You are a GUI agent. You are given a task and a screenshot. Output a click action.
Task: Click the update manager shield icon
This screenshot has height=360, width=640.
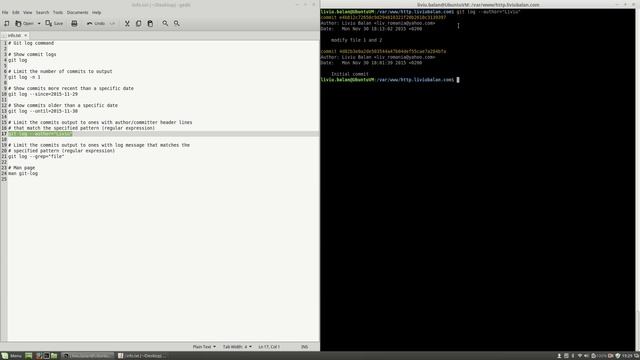[618, 356]
